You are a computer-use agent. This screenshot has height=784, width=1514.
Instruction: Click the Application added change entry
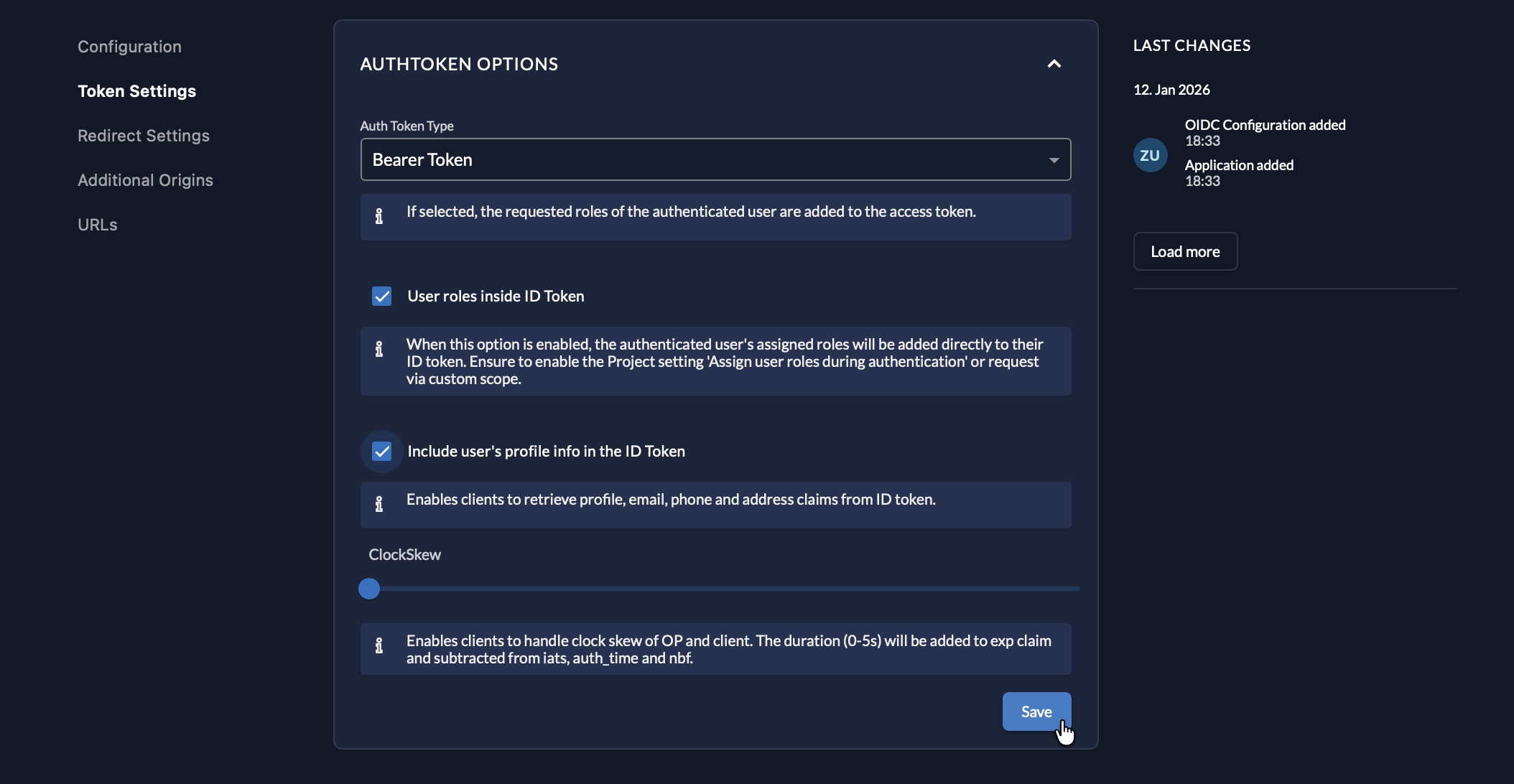tap(1239, 165)
